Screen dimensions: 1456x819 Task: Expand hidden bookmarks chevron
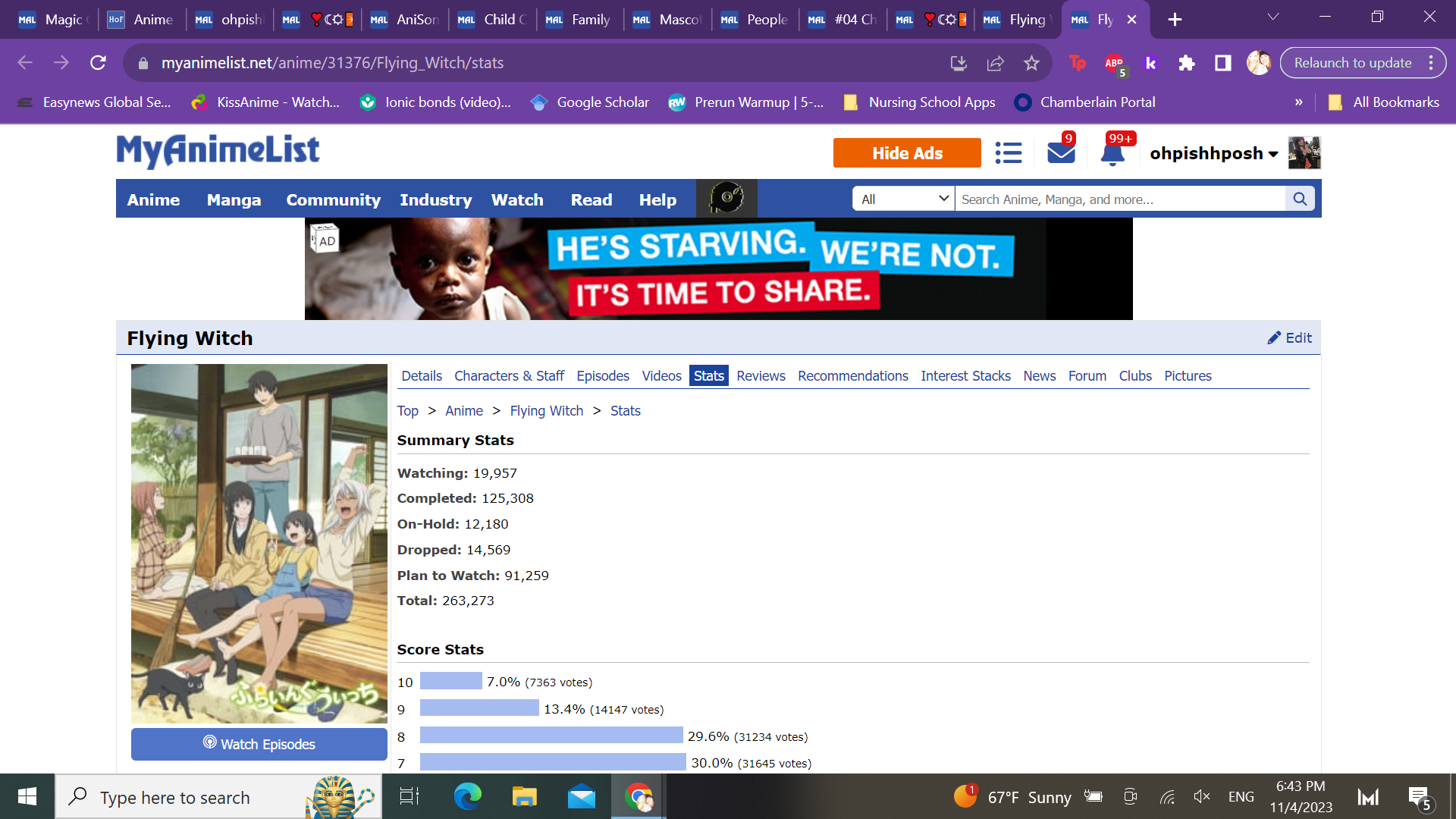(1298, 102)
